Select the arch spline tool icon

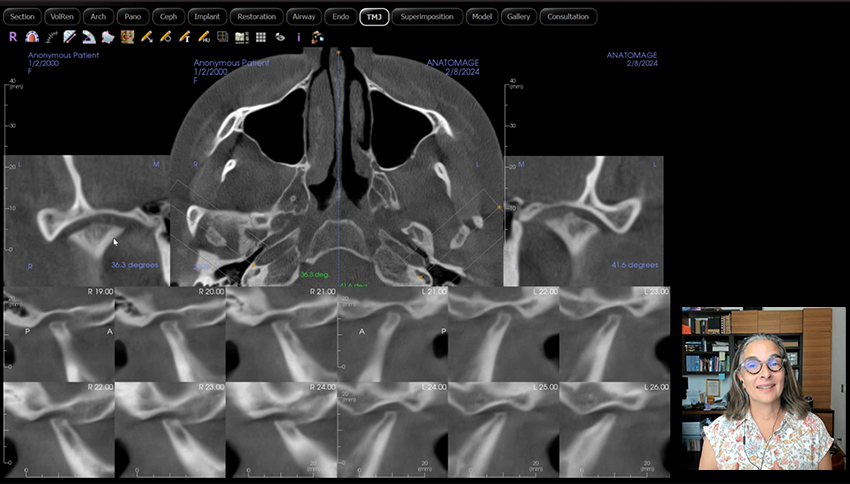[32, 37]
